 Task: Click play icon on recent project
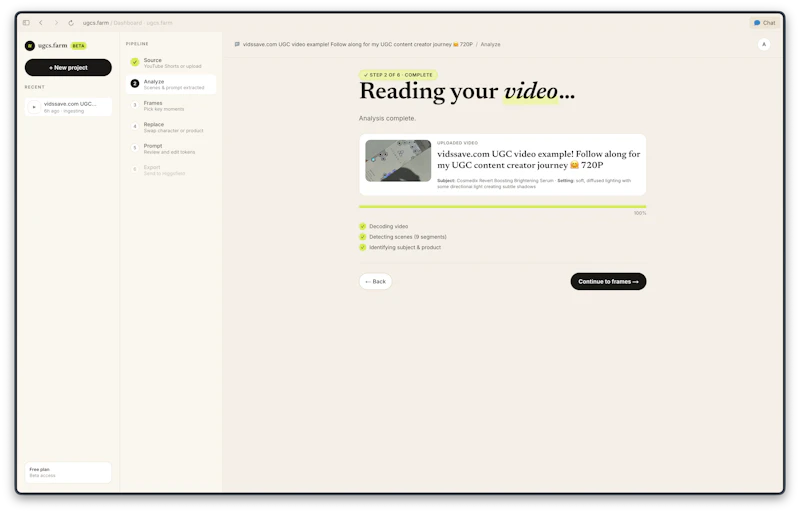click(x=34, y=107)
